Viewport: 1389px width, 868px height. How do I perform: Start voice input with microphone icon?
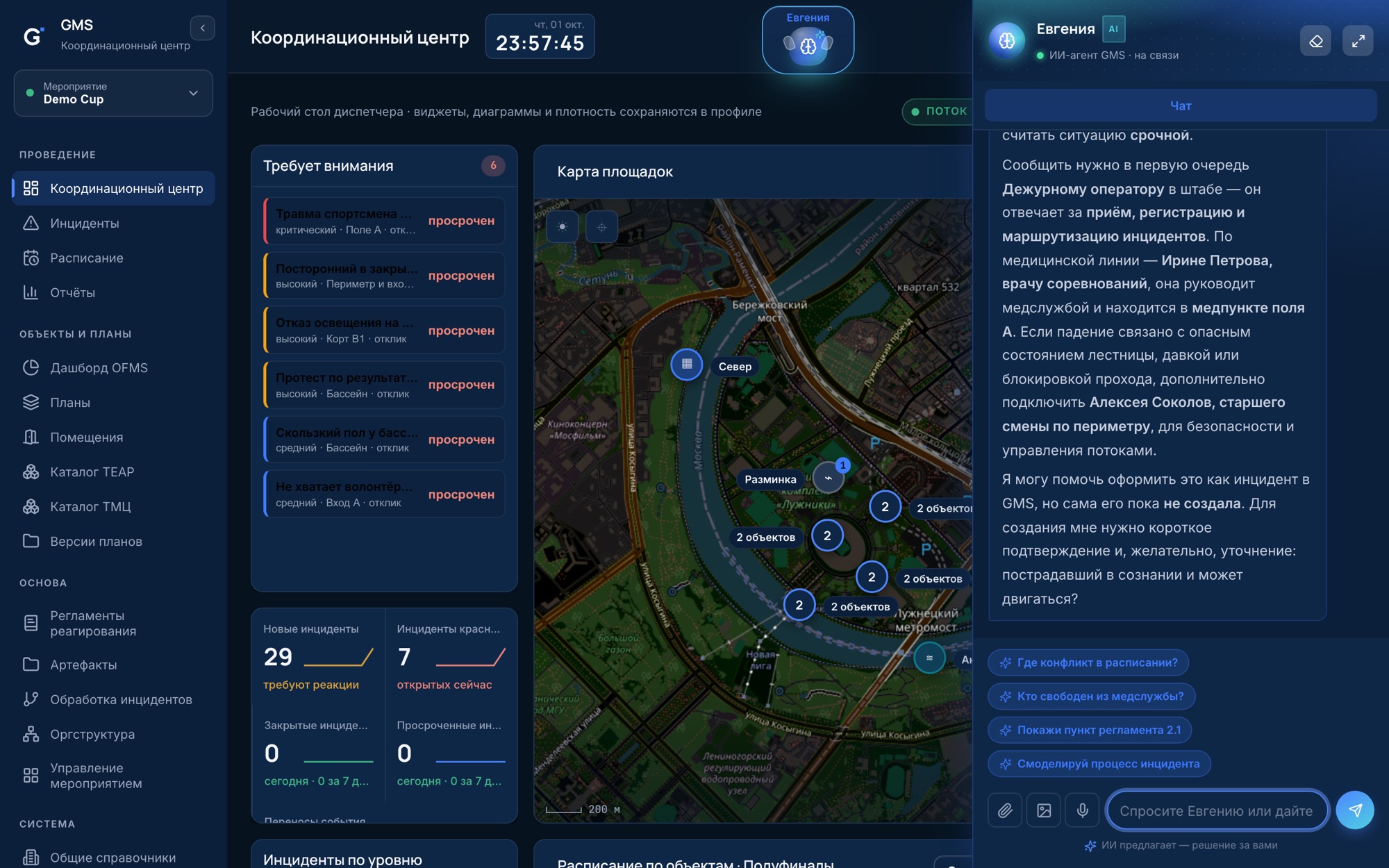point(1083,810)
